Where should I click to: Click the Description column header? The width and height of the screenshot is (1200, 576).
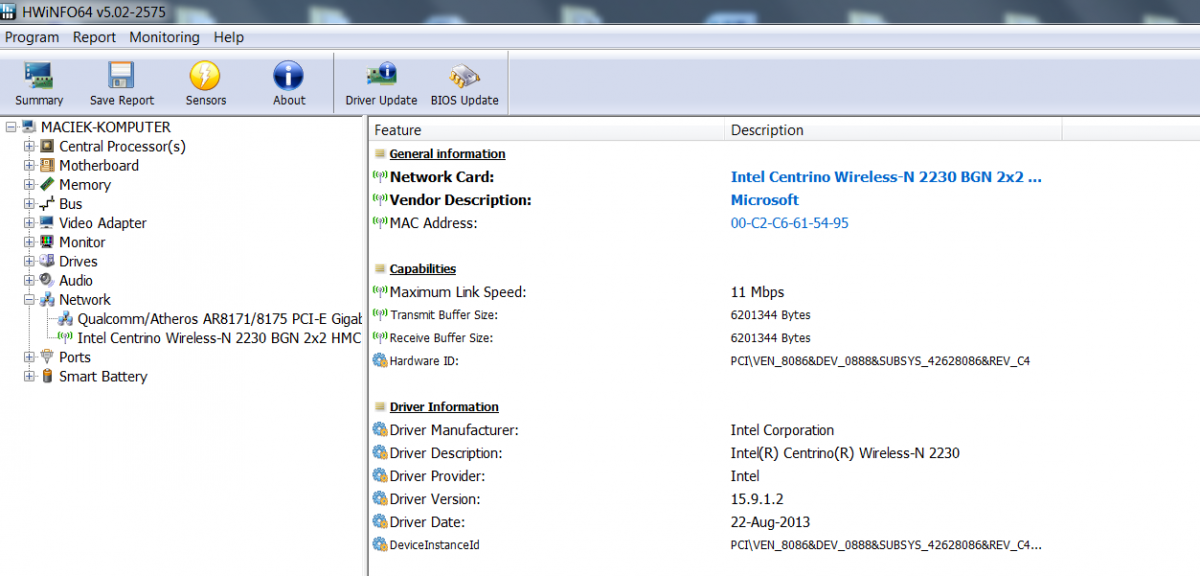coord(893,130)
